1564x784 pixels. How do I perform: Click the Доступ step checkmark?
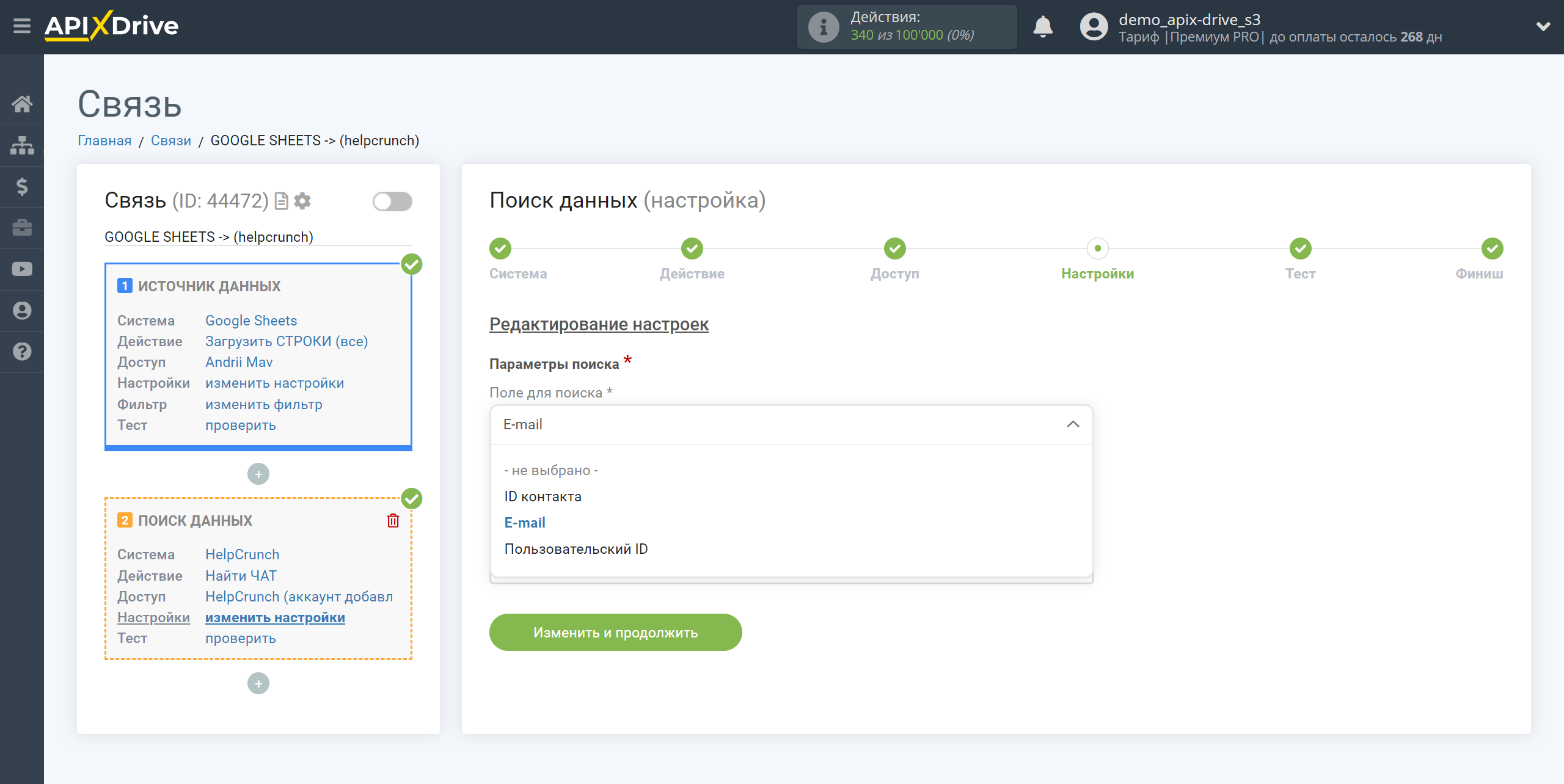[x=895, y=249]
